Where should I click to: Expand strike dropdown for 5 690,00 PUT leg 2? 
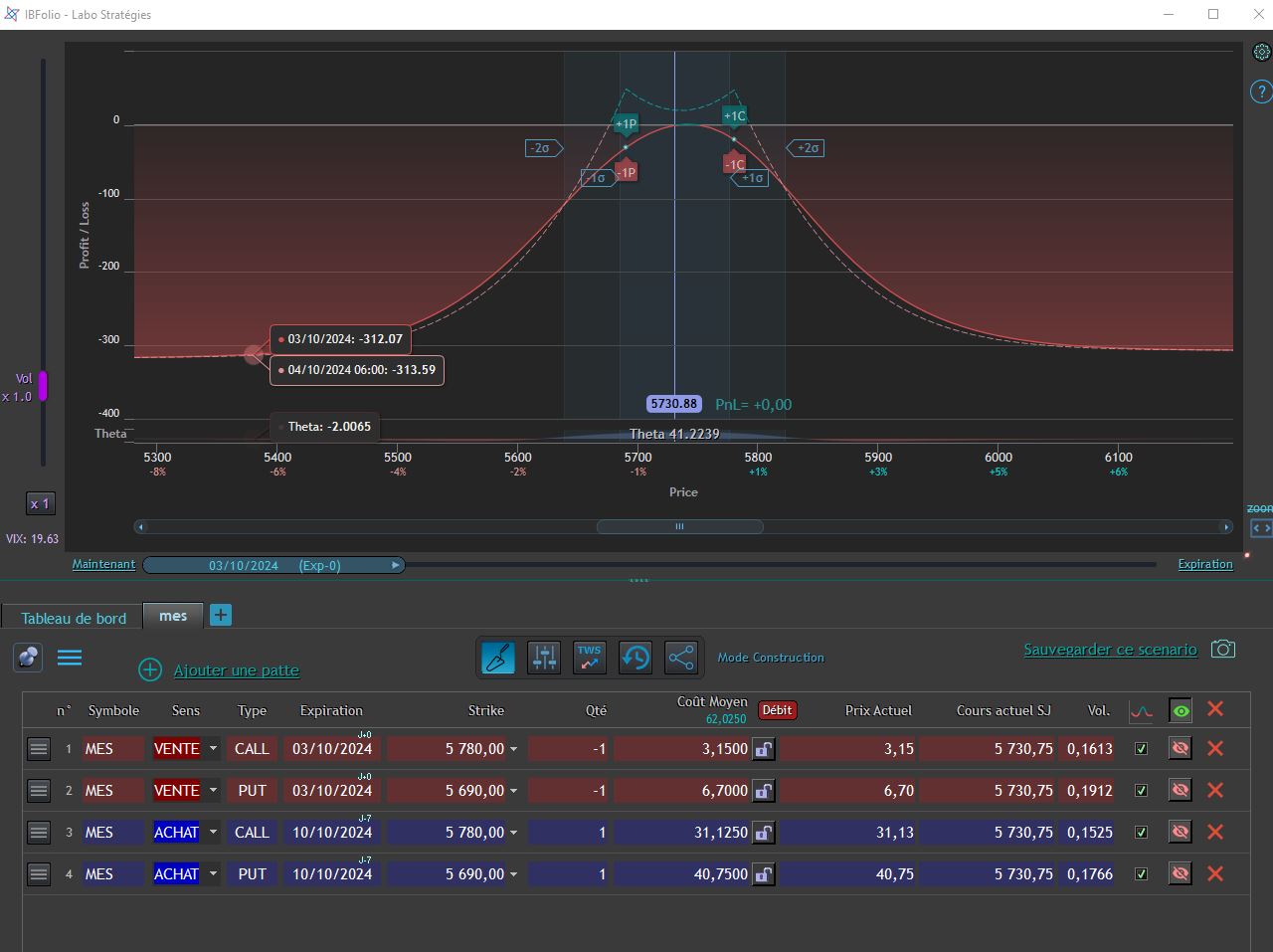[514, 791]
